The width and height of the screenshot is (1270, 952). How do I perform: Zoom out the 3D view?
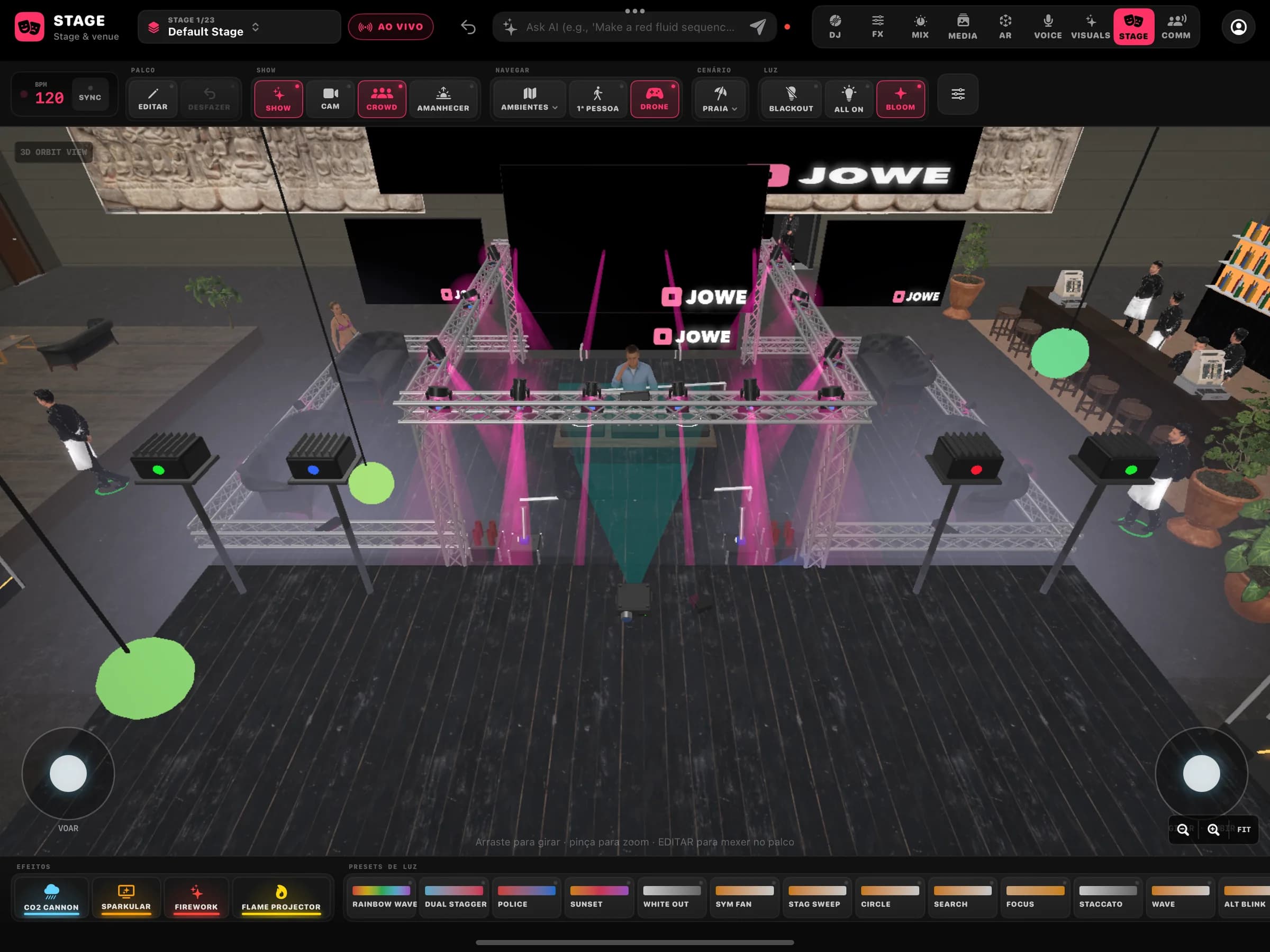[1183, 830]
